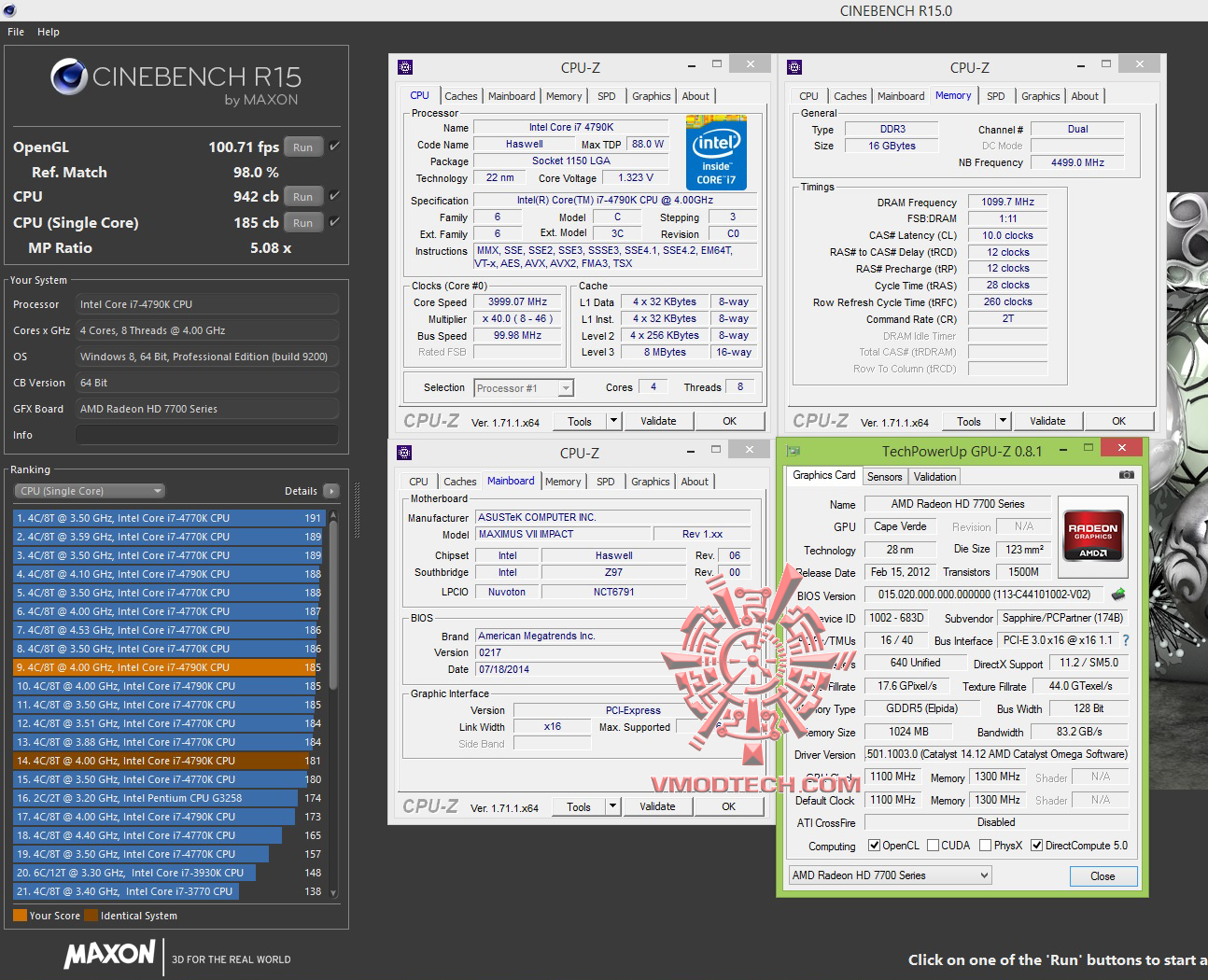
Task: Toggle the CUDA checkbox in GPU-Z
Action: (x=933, y=846)
